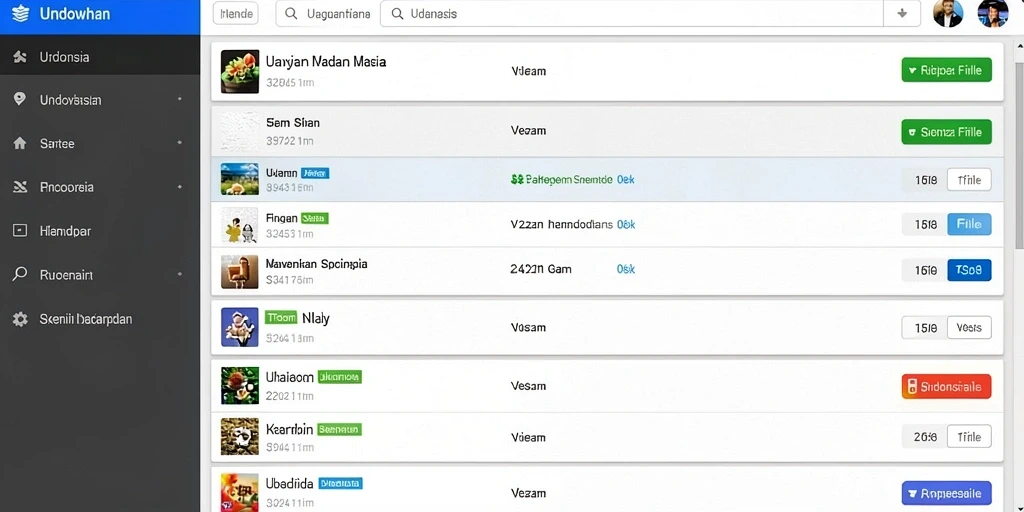Image resolution: width=1024 pixels, height=512 pixels.
Task: Expand the Sartee submenu arrow
Action: click(x=180, y=142)
